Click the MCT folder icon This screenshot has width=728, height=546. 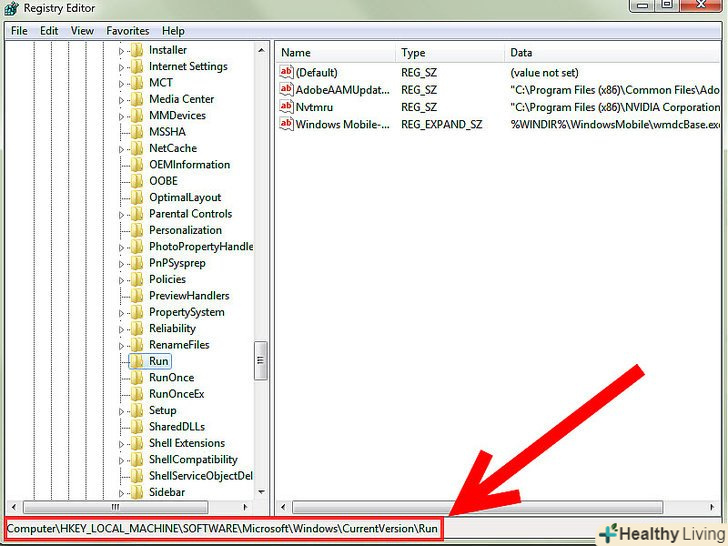pos(136,83)
